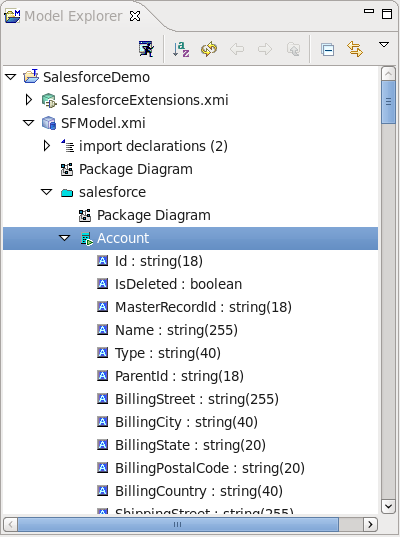Select 'BillingCity : string(40)' column
Image resolution: width=400 pixels, height=537 pixels.
(186, 422)
